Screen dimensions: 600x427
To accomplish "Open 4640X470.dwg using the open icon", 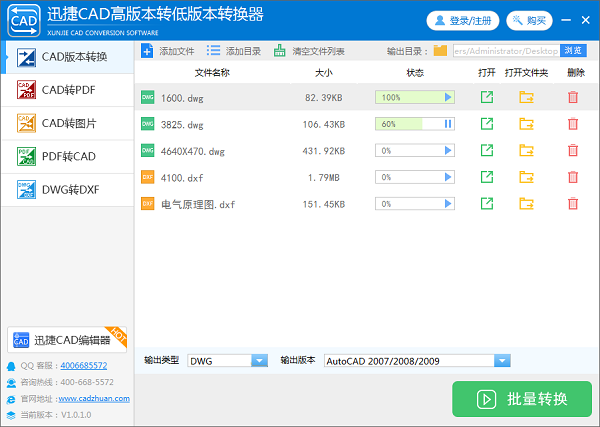I will click(x=487, y=150).
